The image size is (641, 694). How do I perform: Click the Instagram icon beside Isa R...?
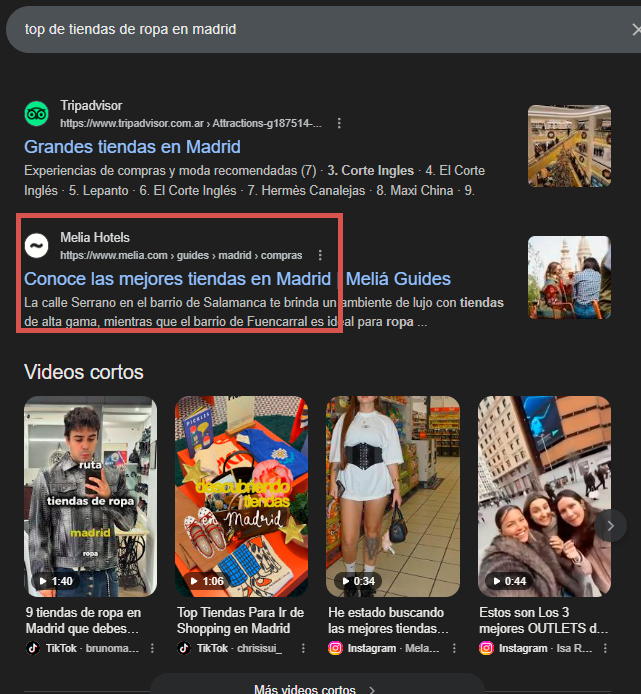coord(487,648)
